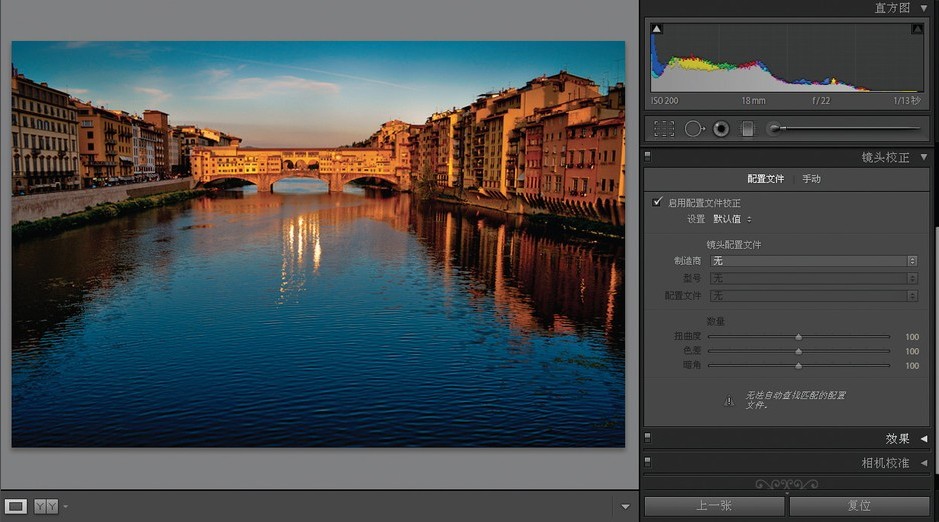Click the 暗角 slider handle
The width and height of the screenshot is (939, 522).
[798, 366]
